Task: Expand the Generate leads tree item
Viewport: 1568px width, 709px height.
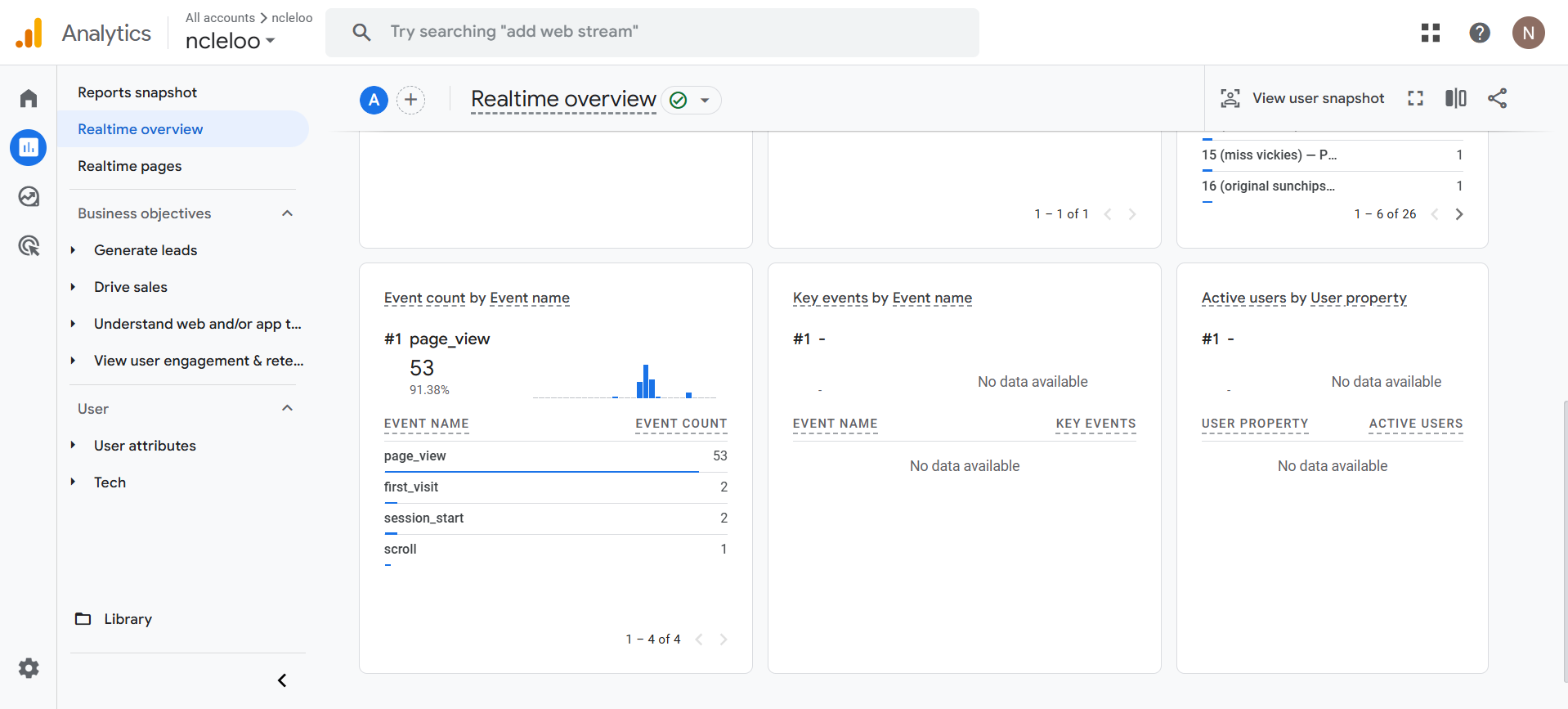Action: click(74, 250)
